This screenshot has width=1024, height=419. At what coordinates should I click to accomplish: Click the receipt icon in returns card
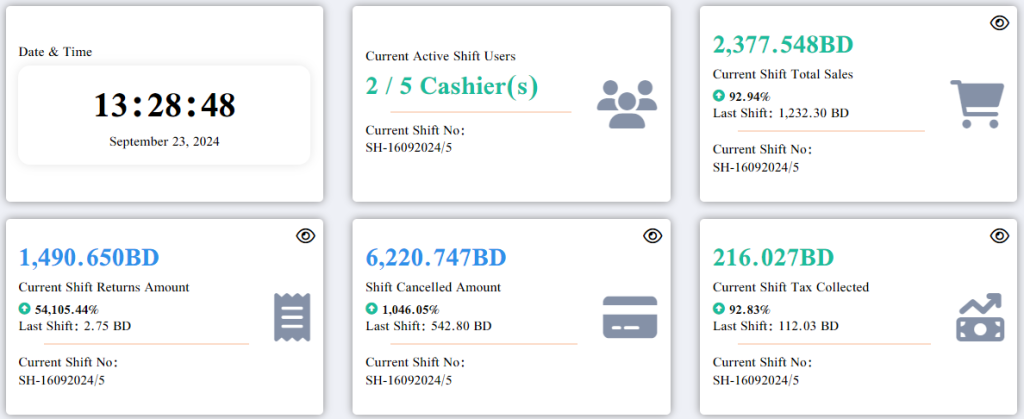292,317
